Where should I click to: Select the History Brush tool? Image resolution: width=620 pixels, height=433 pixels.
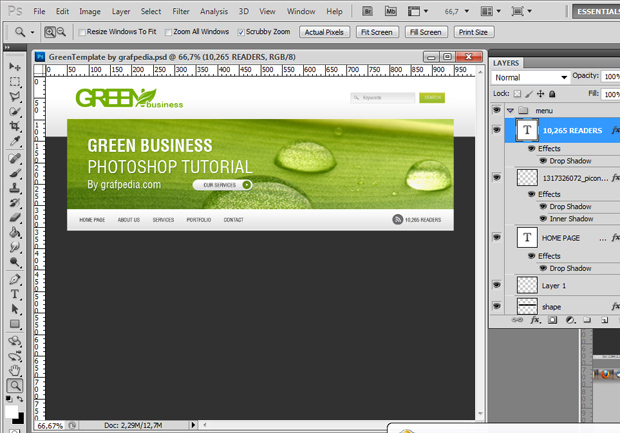coord(15,203)
